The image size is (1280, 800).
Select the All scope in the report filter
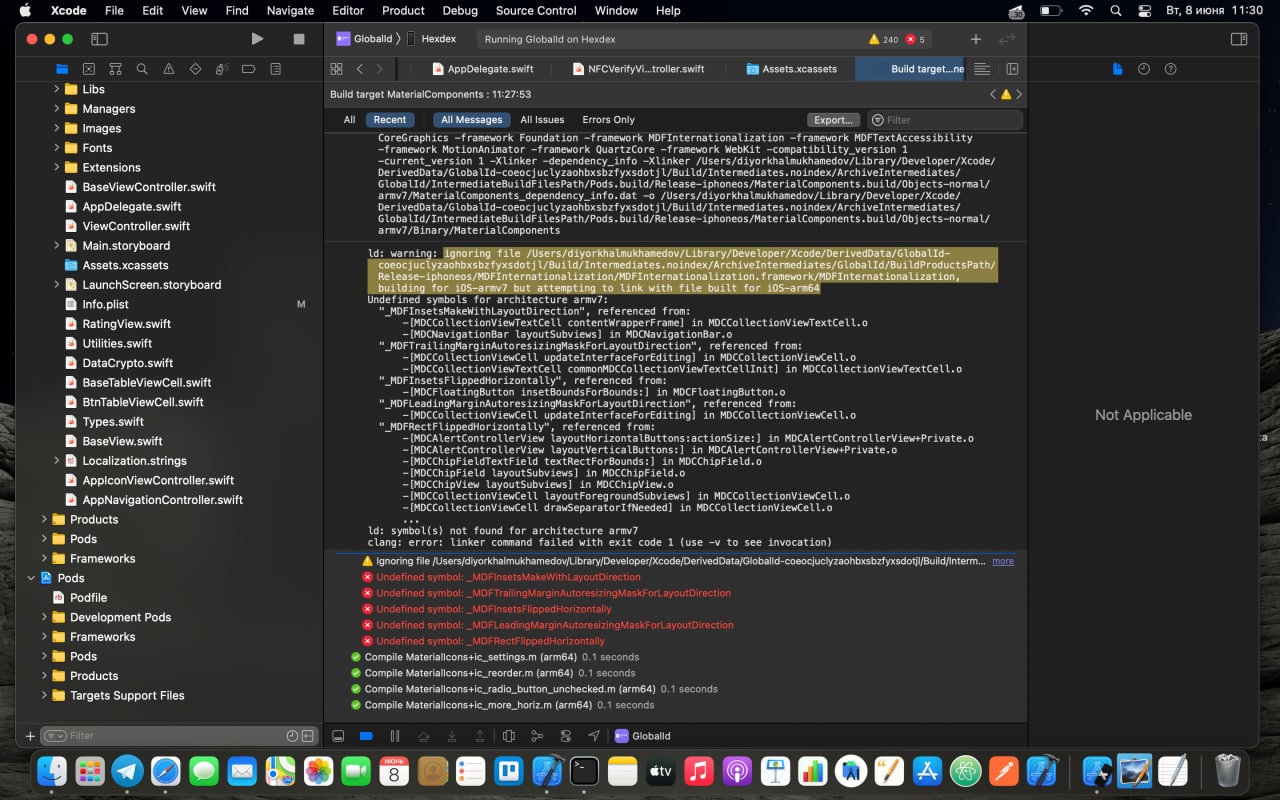[349, 120]
